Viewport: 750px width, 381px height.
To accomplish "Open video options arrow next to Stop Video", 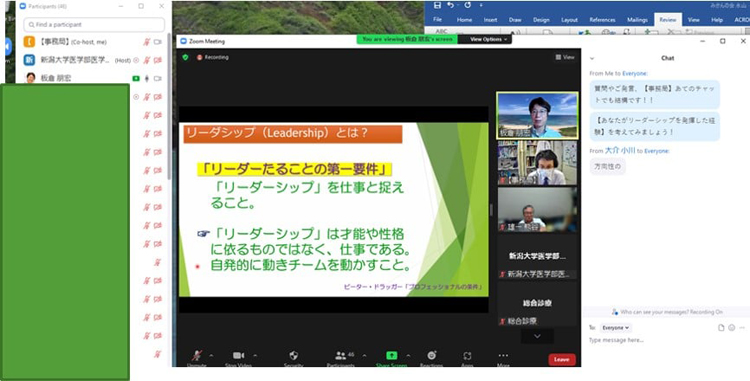I will pos(254,356).
